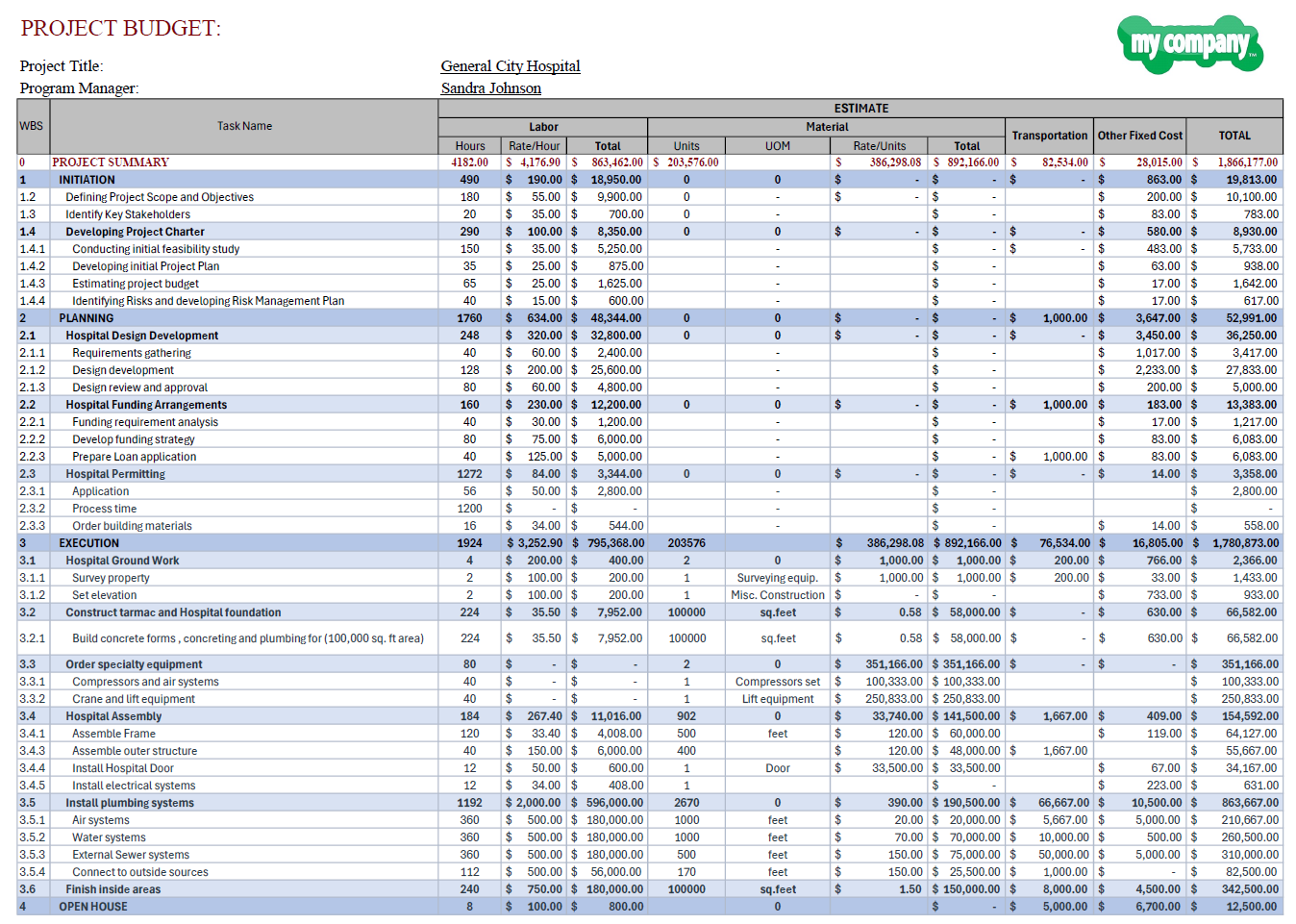The height and width of the screenshot is (924, 1296).
Task: Select Crane and lift equipment task
Action: [x=134, y=699]
